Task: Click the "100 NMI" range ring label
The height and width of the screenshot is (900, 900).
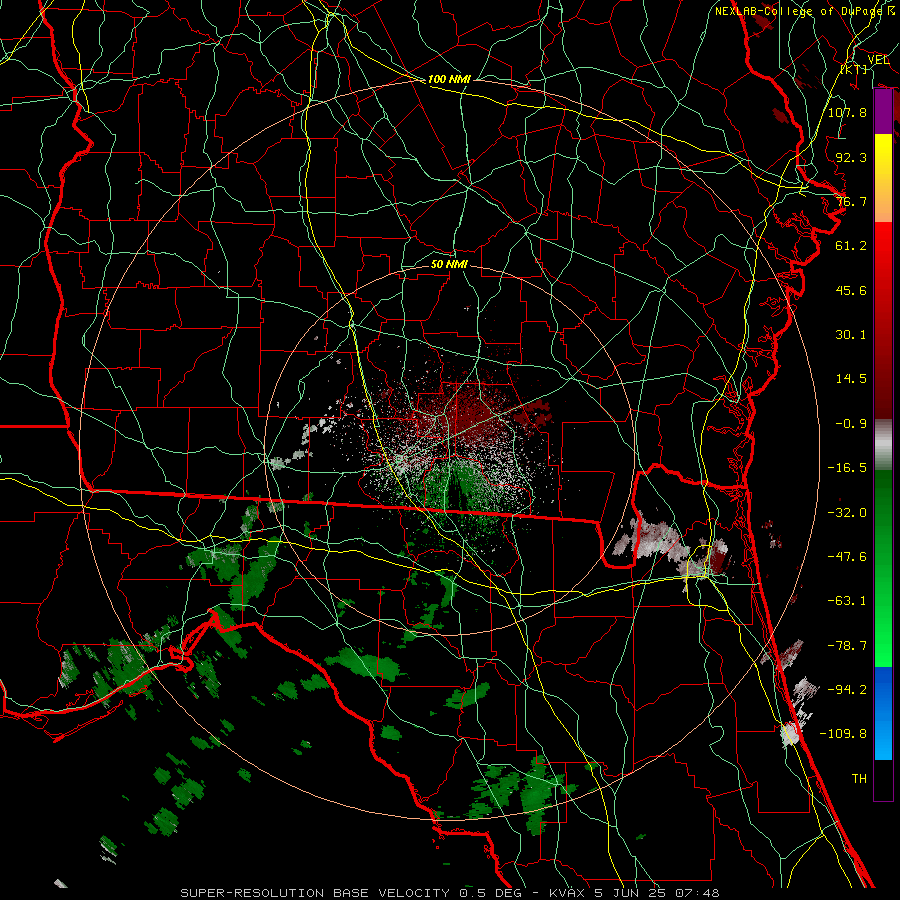Action: [449, 79]
